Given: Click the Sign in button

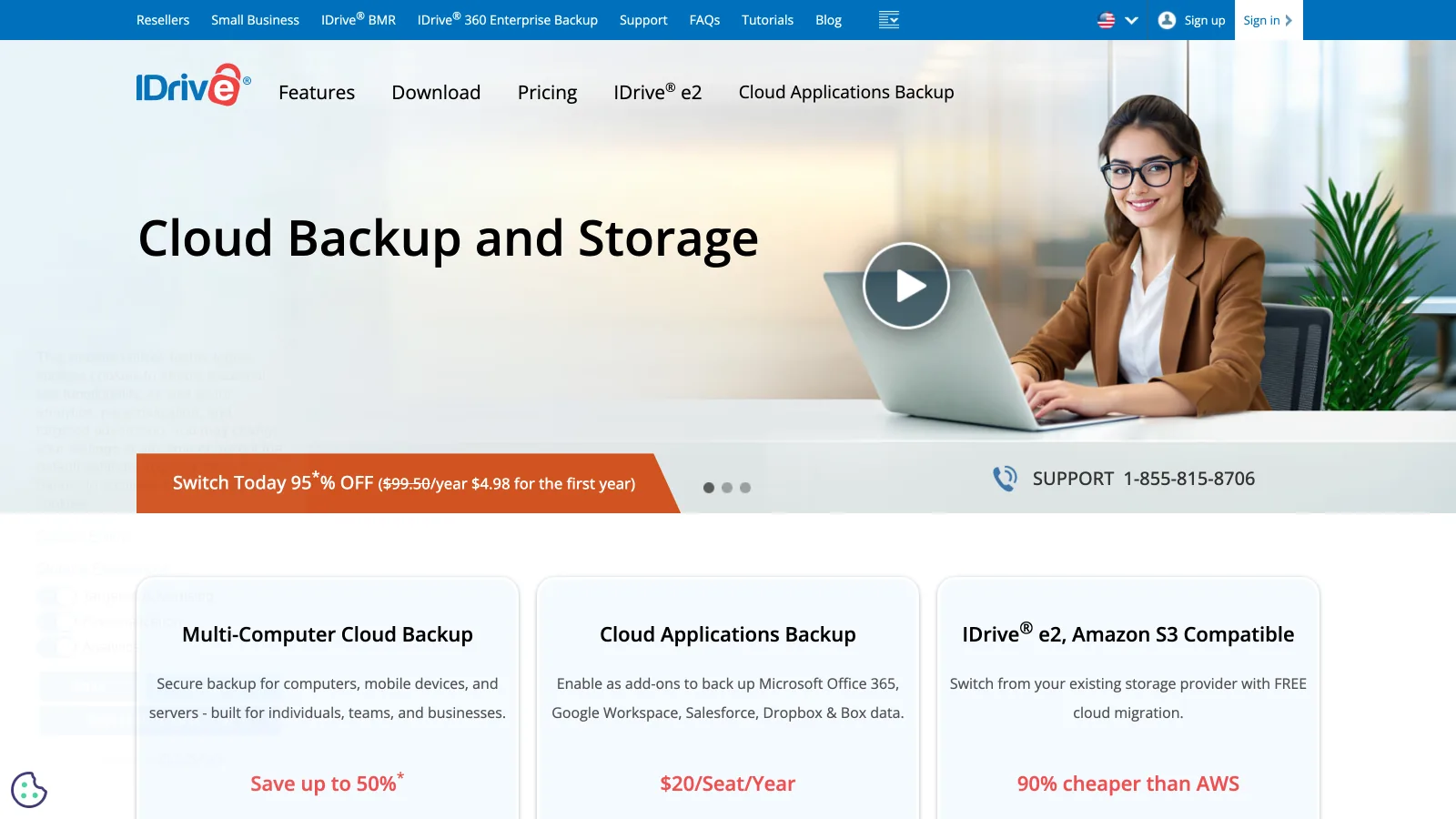Looking at the screenshot, I should pyautogui.click(x=1269, y=20).
